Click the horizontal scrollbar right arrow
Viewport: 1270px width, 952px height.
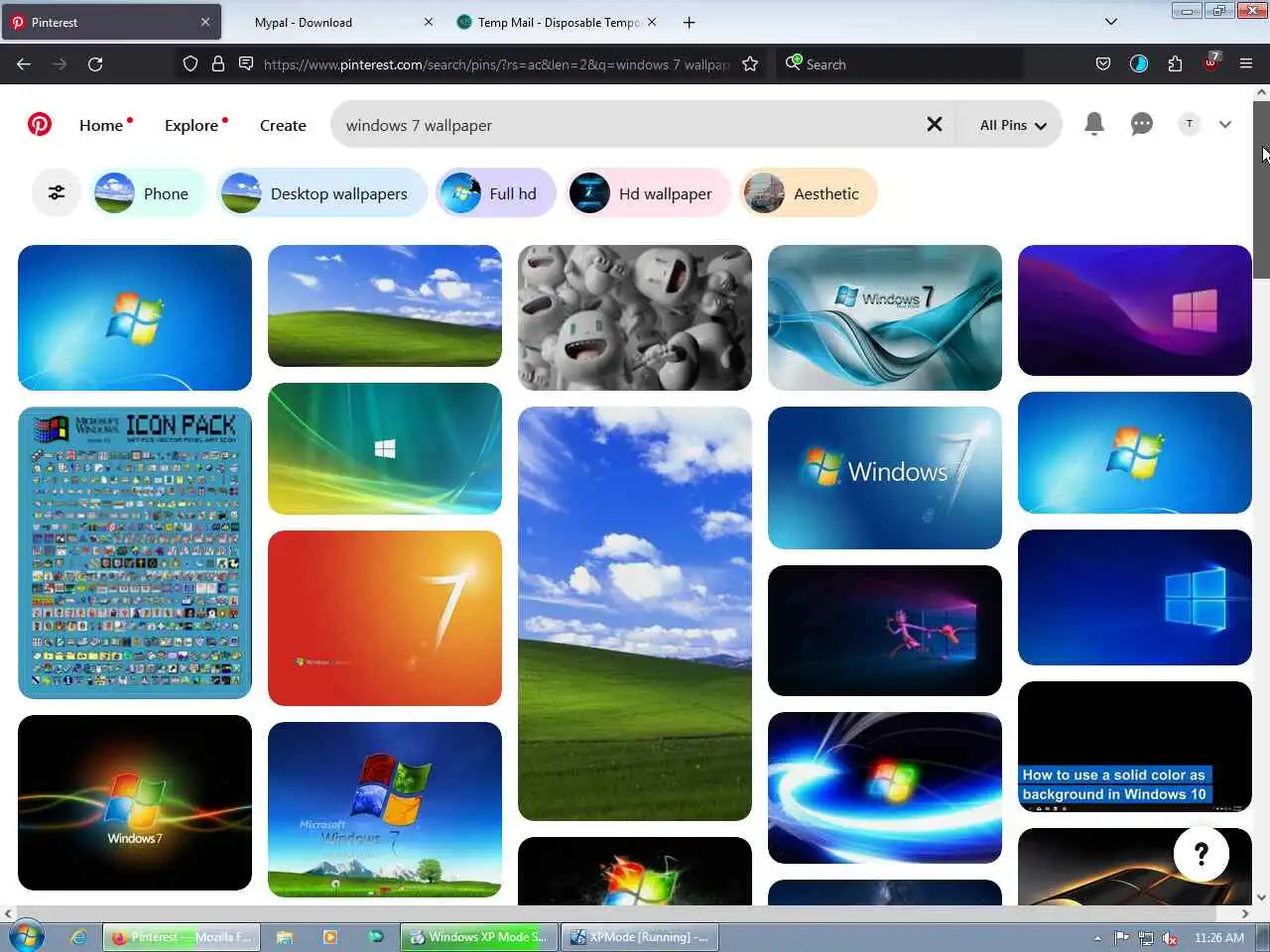[x=1245, y=913]
